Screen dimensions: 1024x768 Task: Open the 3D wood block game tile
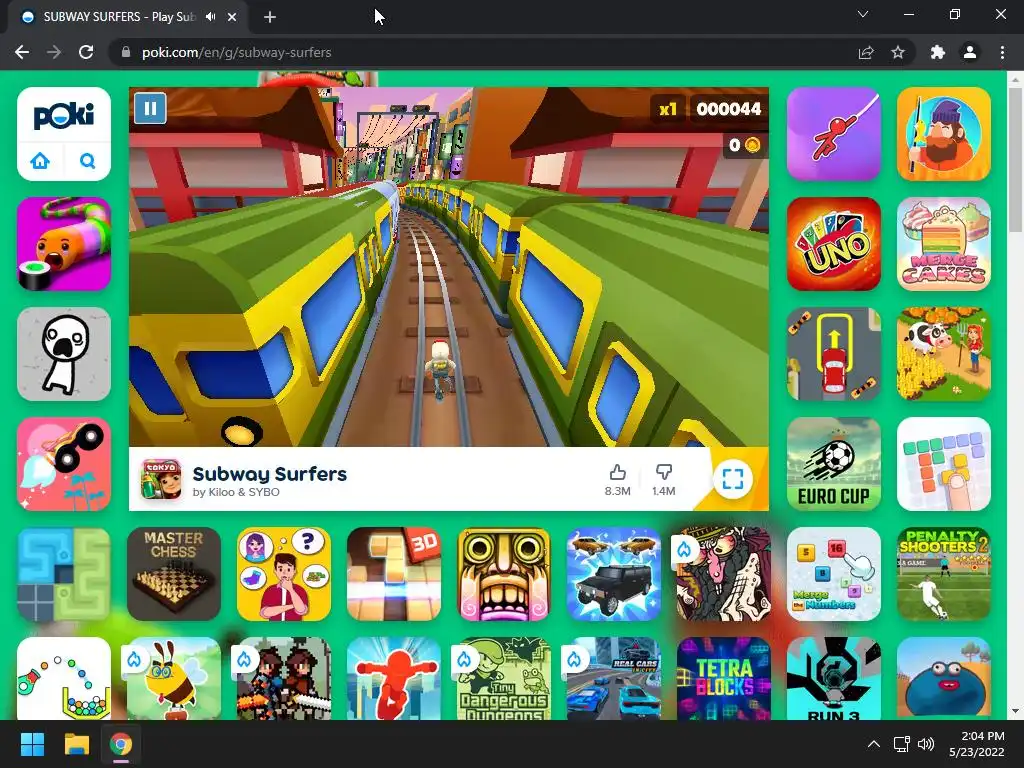click(394, 574)
